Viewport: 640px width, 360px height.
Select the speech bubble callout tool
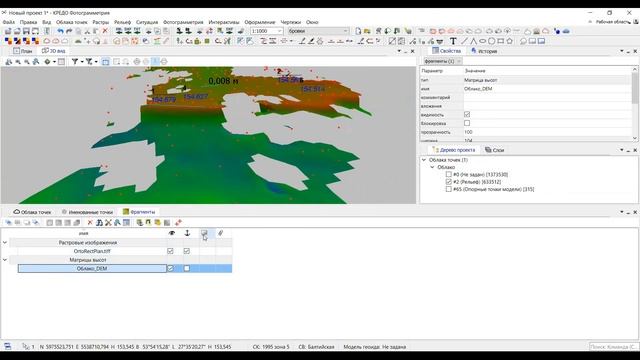click(523, 41)
